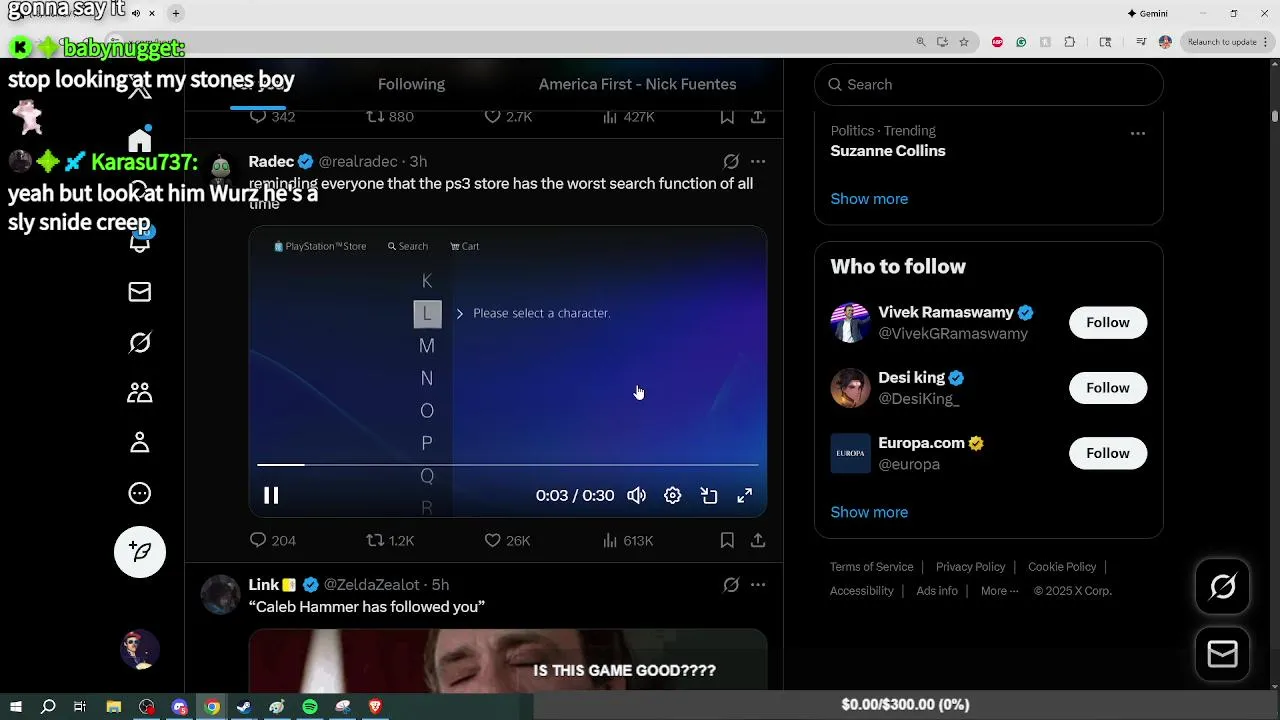This screenshot has height=720, width=1280.
Task: Share the top tweet with 427K views
Action: tap(758, 117)
